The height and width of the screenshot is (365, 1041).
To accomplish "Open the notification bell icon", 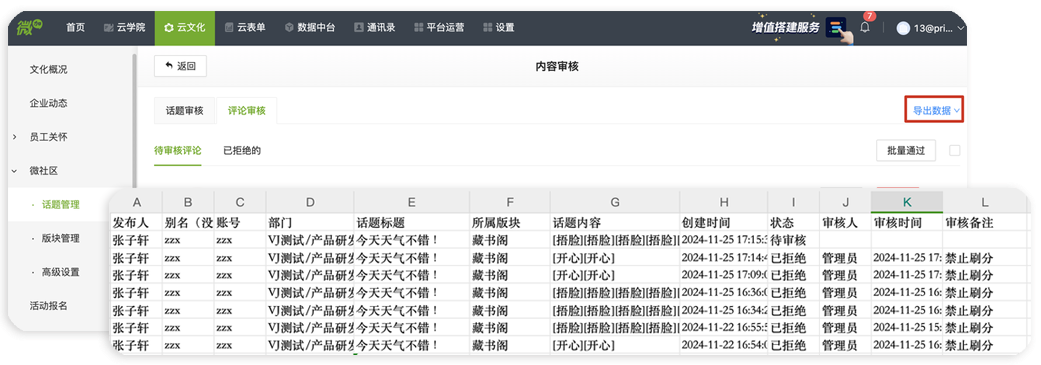I will coord(864,28).
